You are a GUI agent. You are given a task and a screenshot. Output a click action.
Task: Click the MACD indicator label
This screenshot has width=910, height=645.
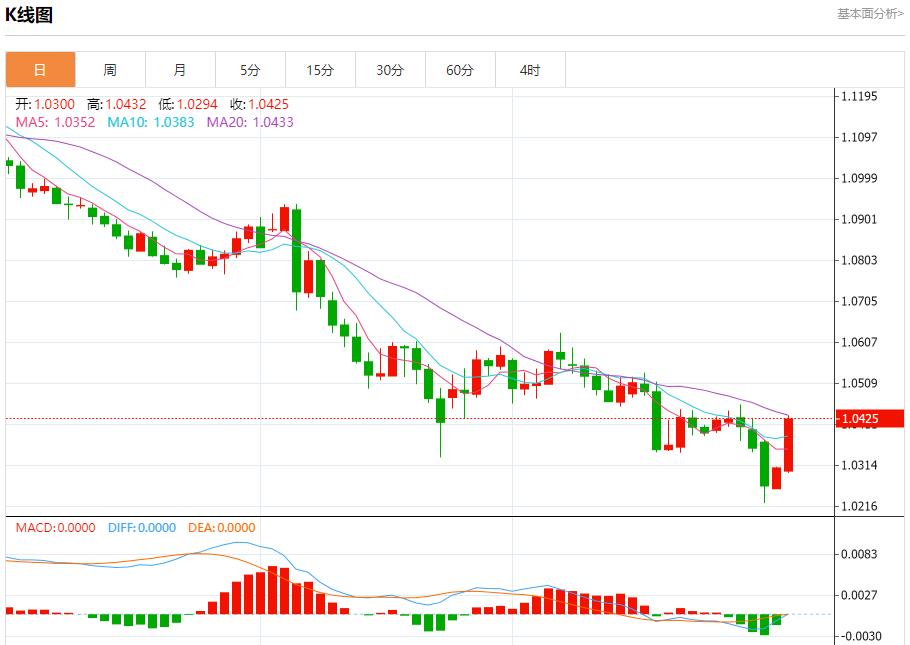pos(55,527)
